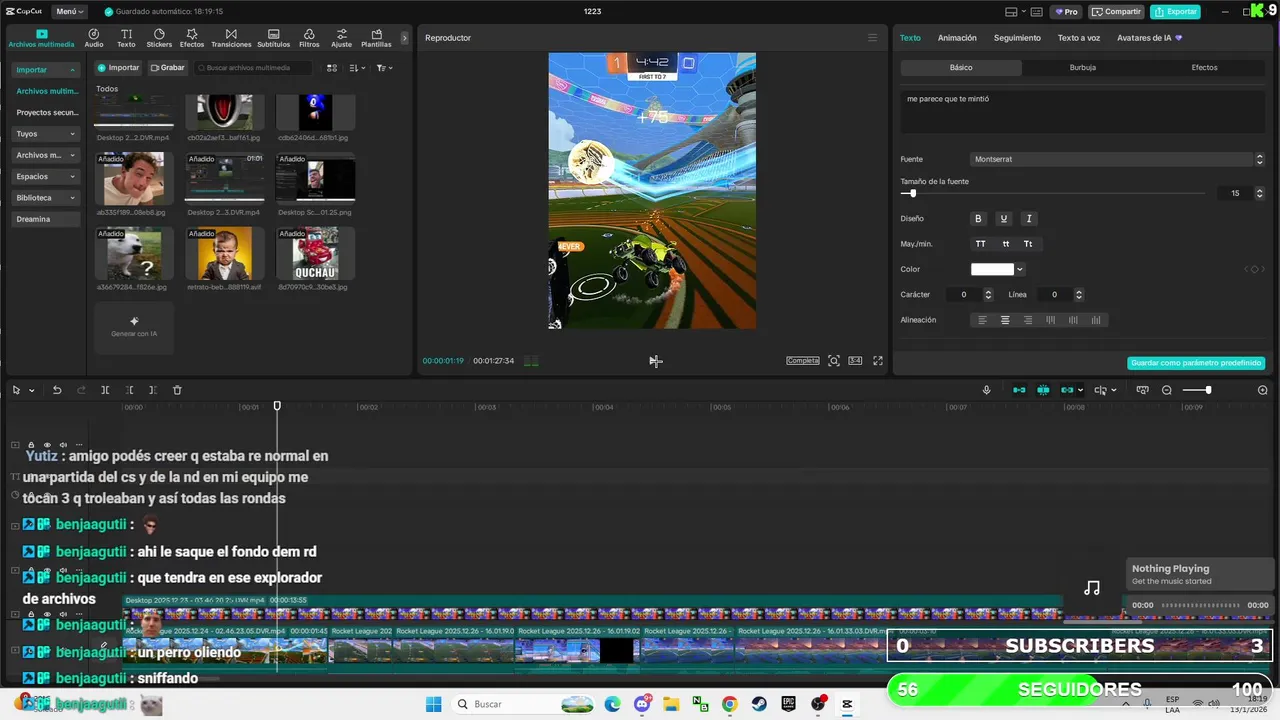This screenshot has width=1280, height=720.
Task: Open the Fuente Montserrat font dropdown
Action: click(1118, 159)
